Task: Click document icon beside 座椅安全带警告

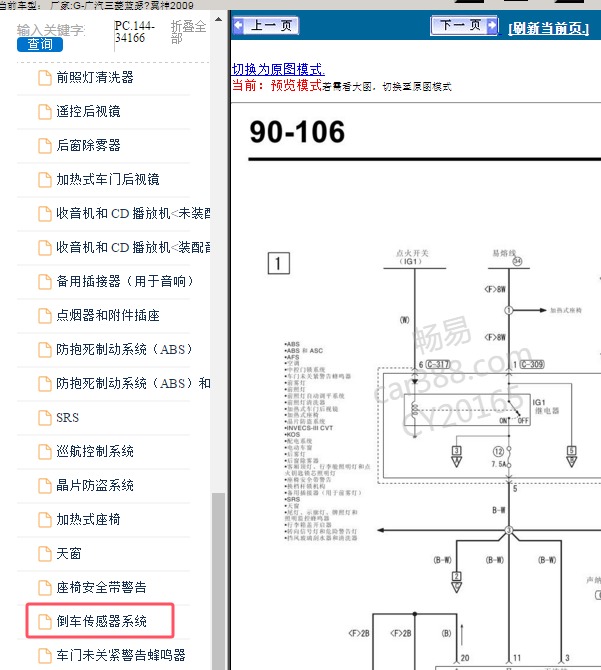Action: 45,588
